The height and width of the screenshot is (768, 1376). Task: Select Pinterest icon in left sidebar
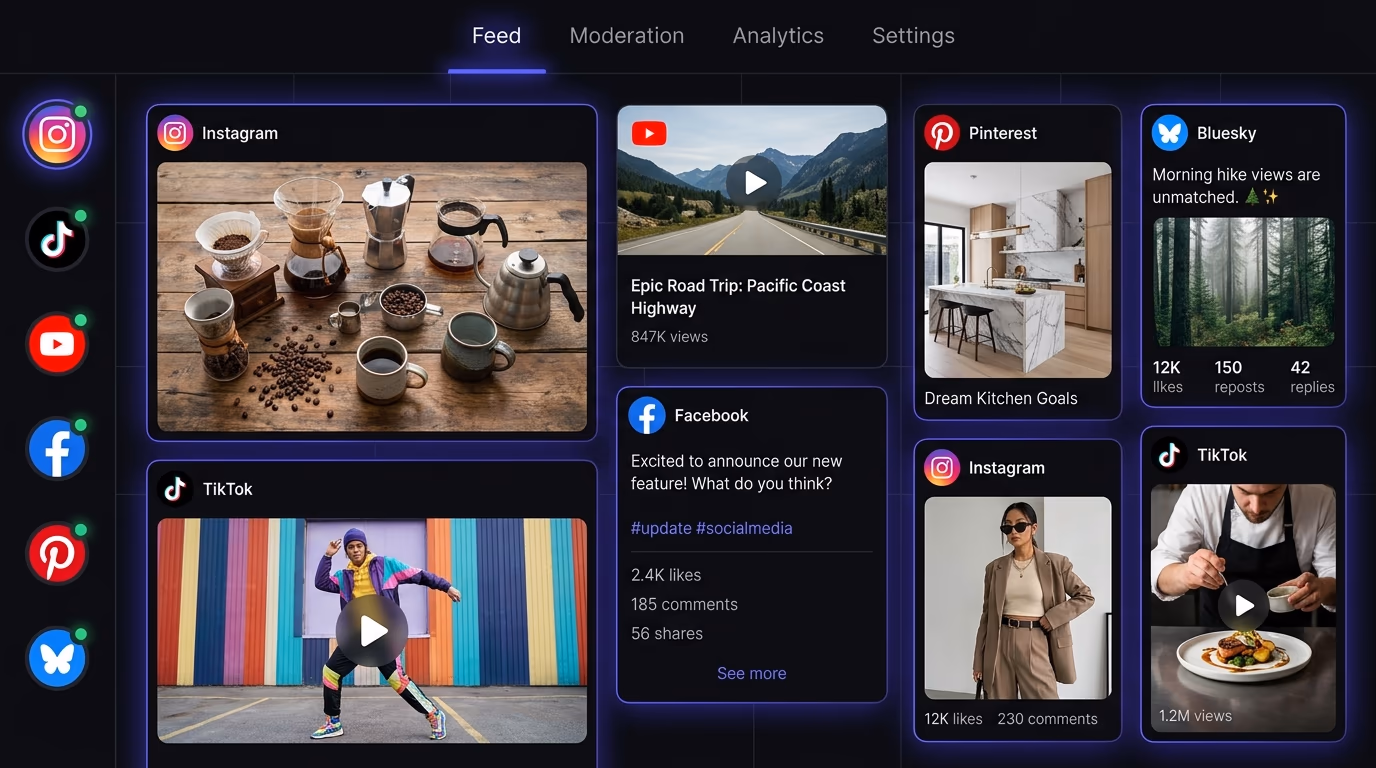(x=57, y=553)
